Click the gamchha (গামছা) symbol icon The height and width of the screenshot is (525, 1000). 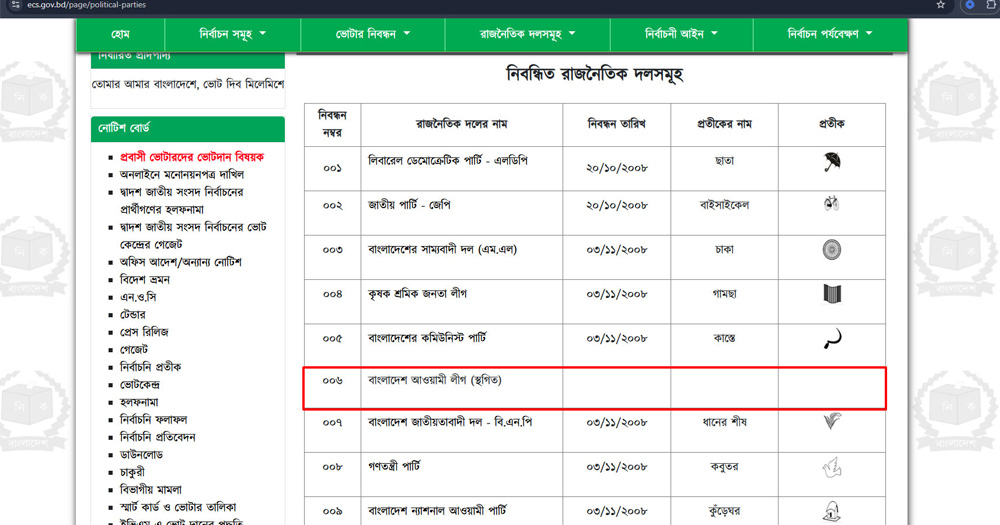[x=832, y=293]
